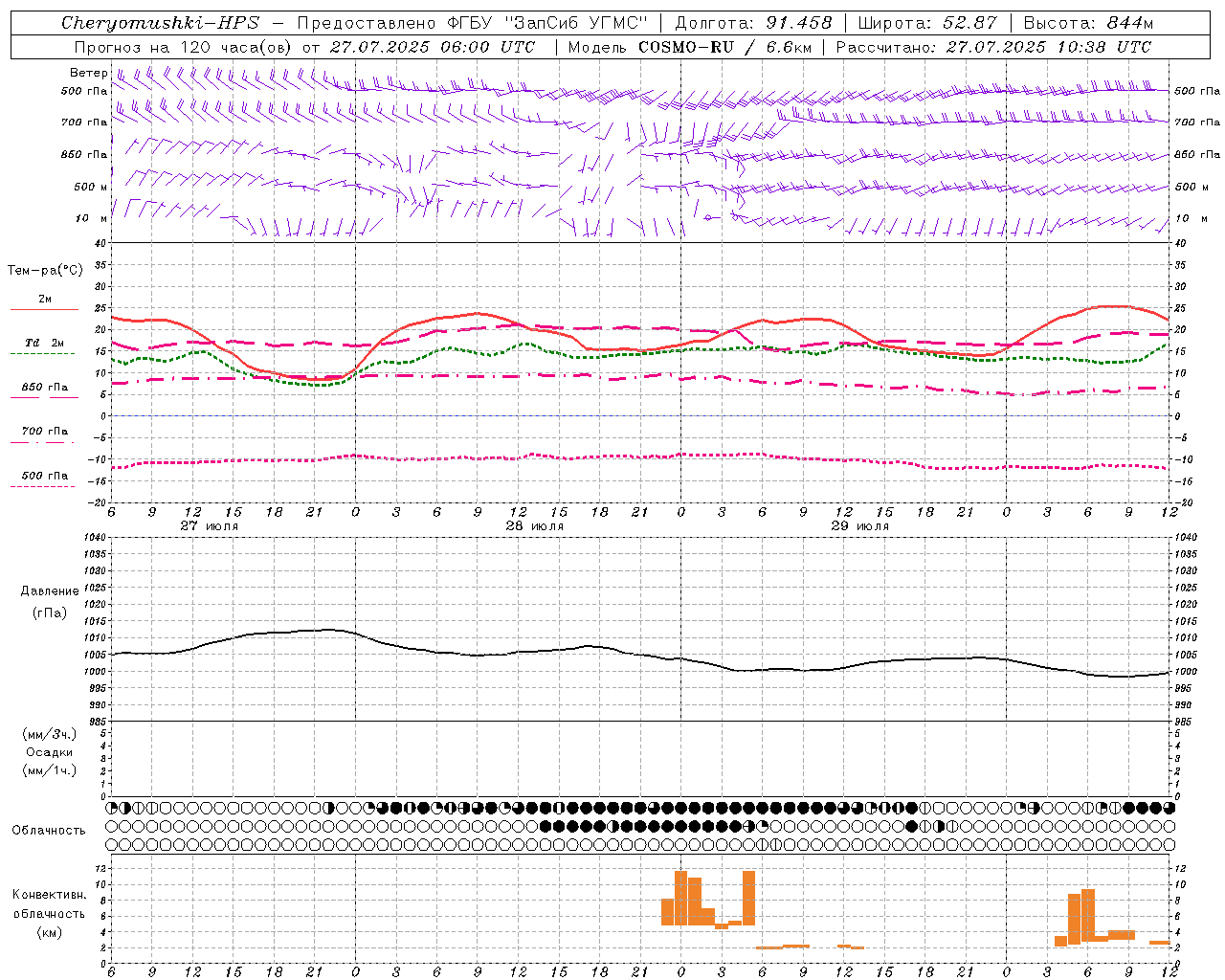
Task: Click the 29 июля date label
Action: click(859, 526)
